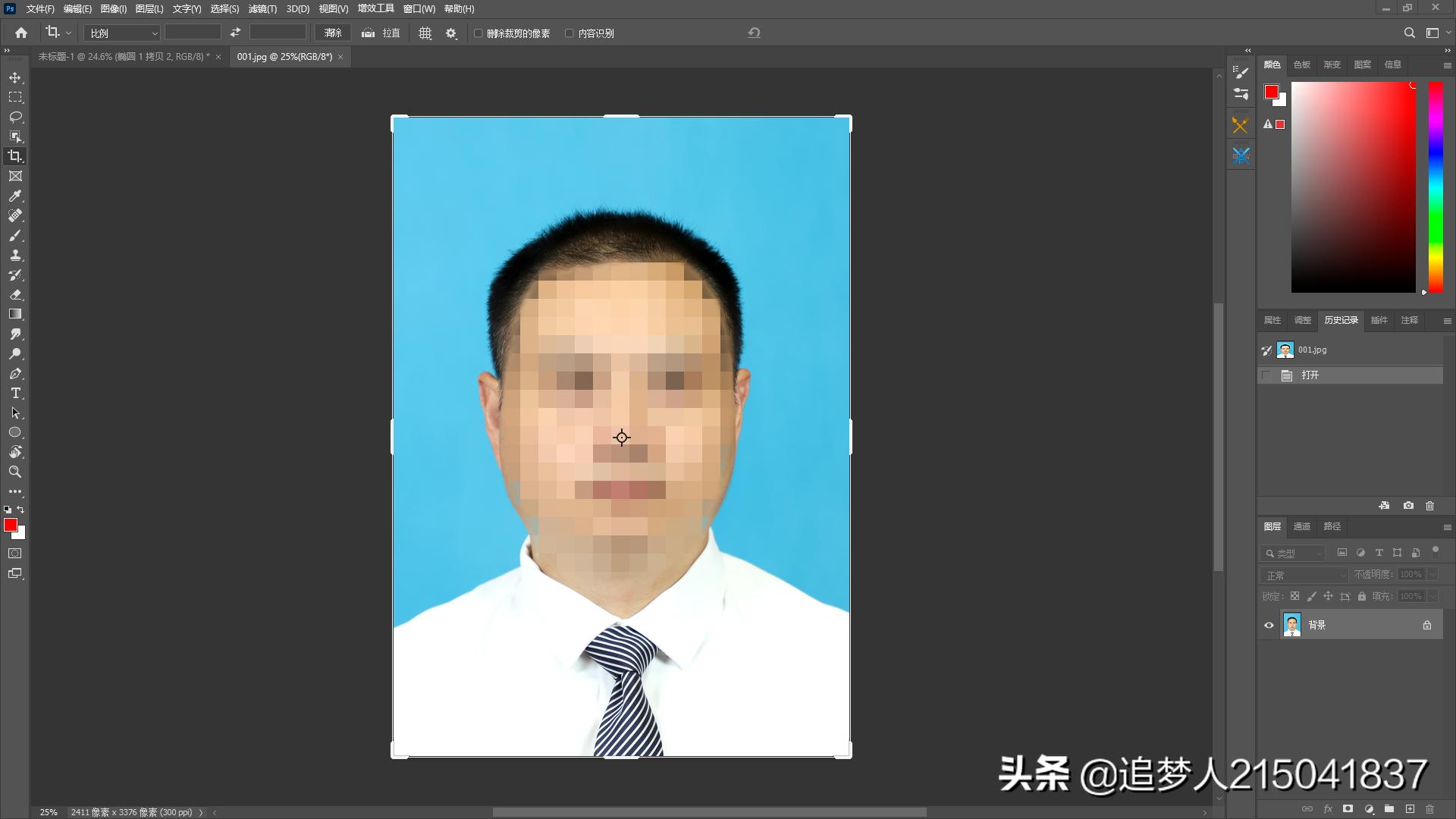1456x819 pixels.
Task: Enable the 内容识别 checkbox
Action: pos(570,33)
